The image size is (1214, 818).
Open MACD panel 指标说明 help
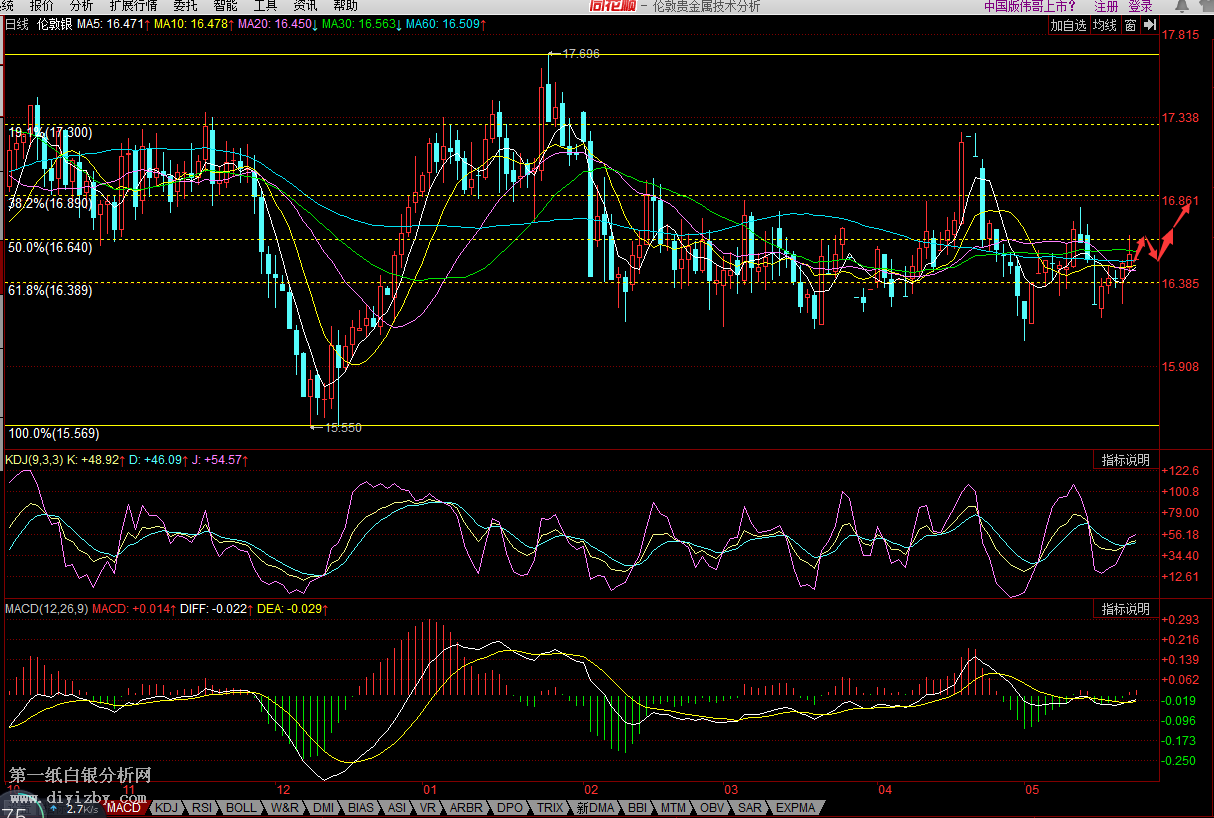point(1126,609)
